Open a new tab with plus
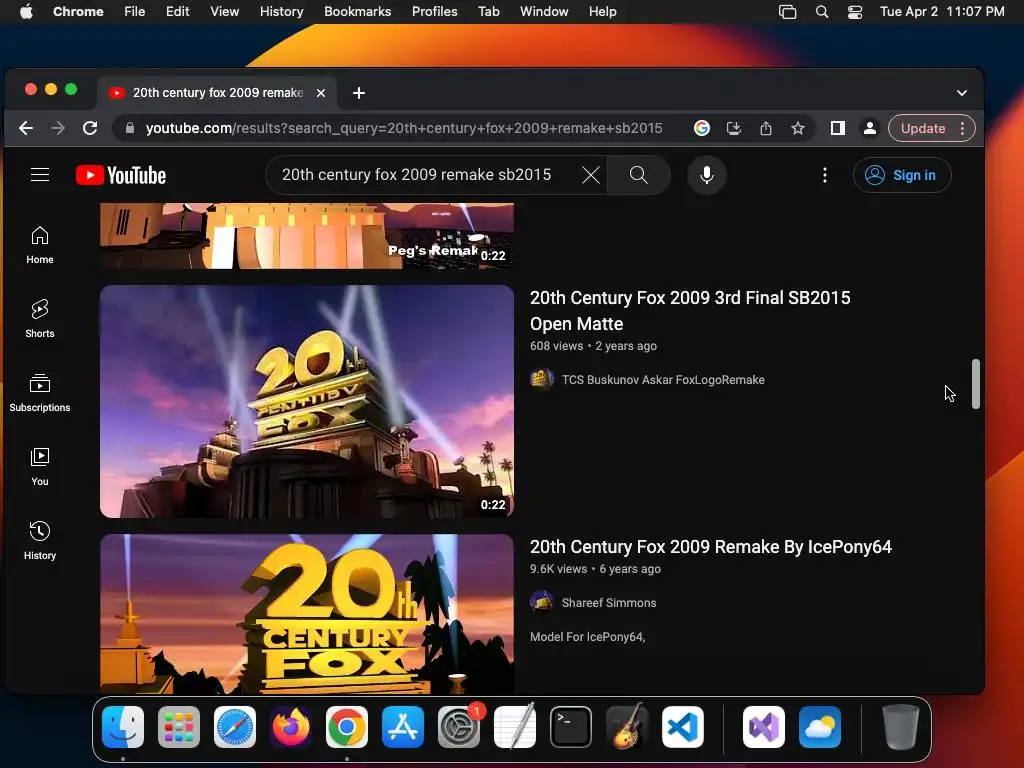This screenshot has width=1024, height=768. (x=359, y=93)
